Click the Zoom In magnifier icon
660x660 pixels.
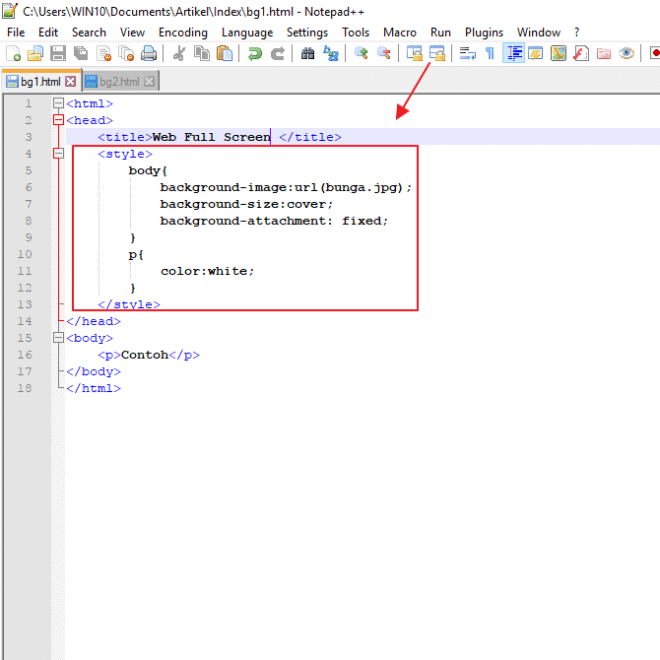(x=361, y=54)
